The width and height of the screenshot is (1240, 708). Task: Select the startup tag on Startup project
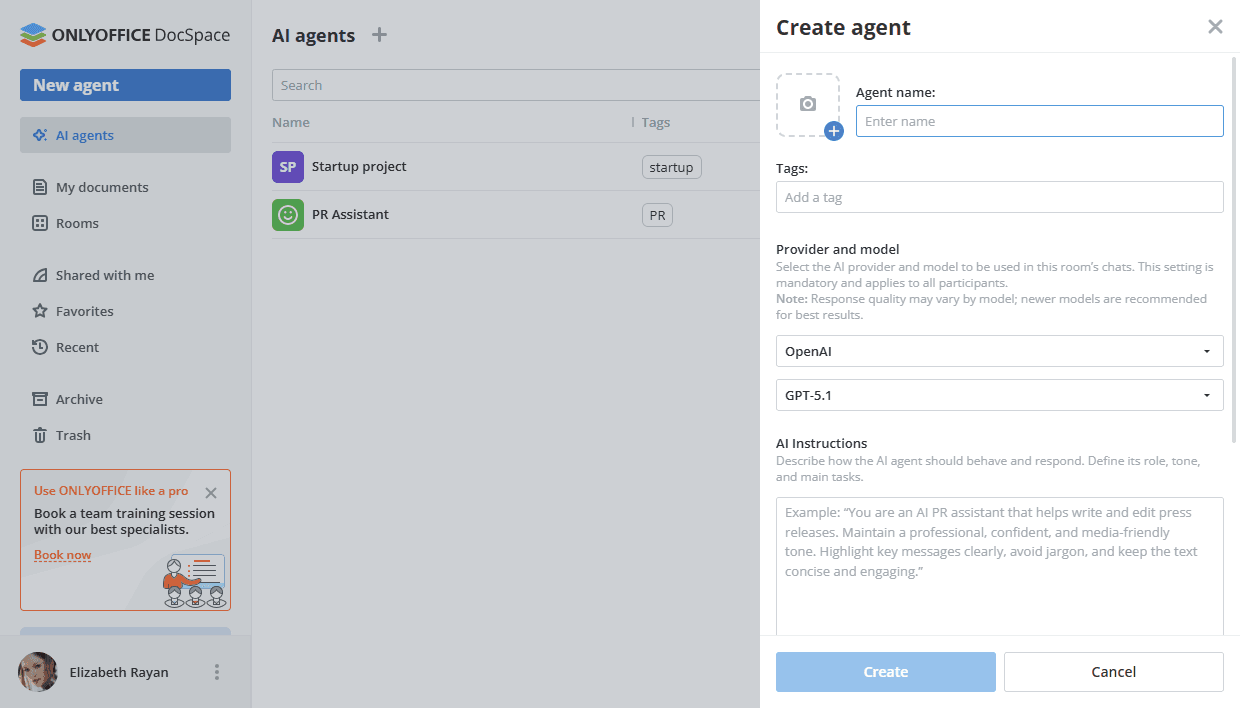pyautogui.click(x=671, y=167)
